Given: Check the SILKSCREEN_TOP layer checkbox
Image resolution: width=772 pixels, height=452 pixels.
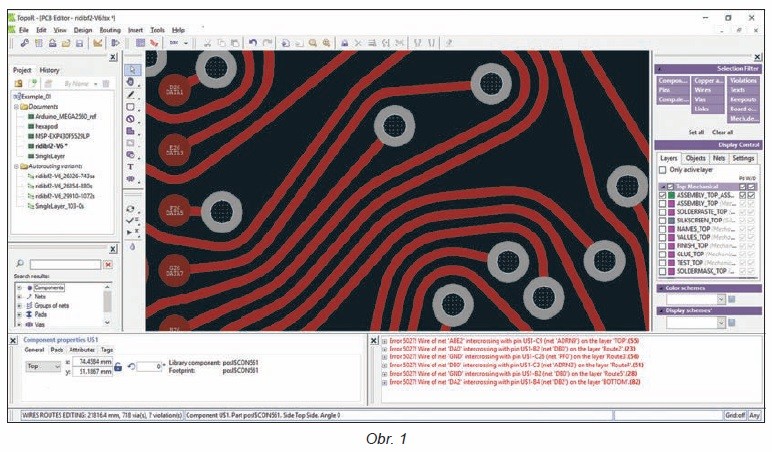Looking at the screenshot, I should coord(663,221).
